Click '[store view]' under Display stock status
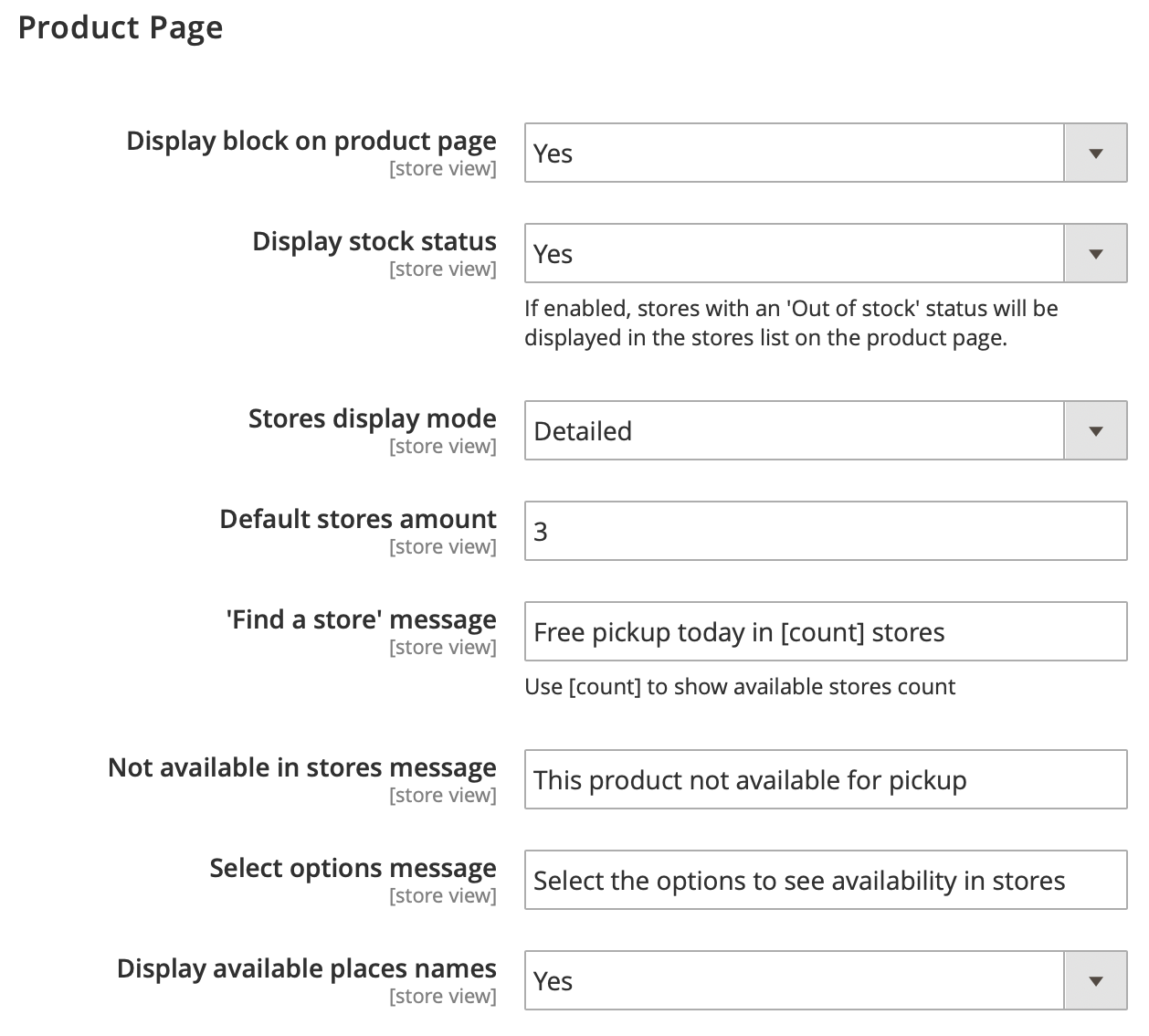This screenshot has width=1149, height=1036. point(443,270)
